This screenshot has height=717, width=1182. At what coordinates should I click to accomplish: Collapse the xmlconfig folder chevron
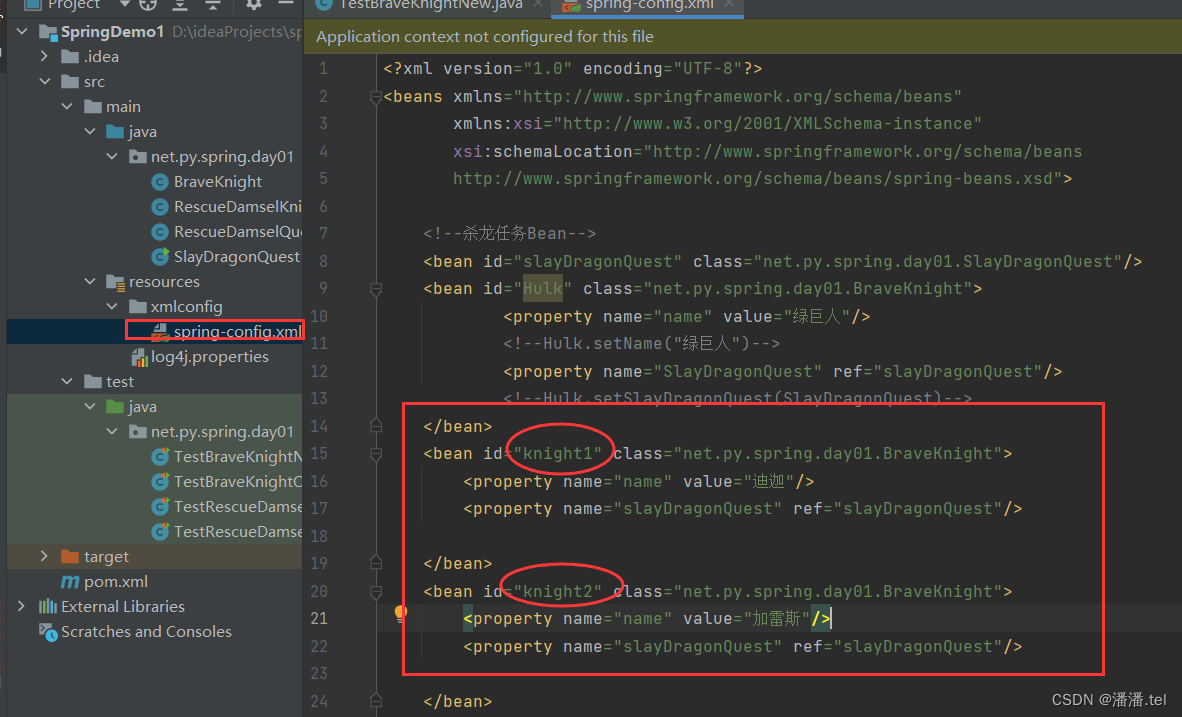coord(112,306)
